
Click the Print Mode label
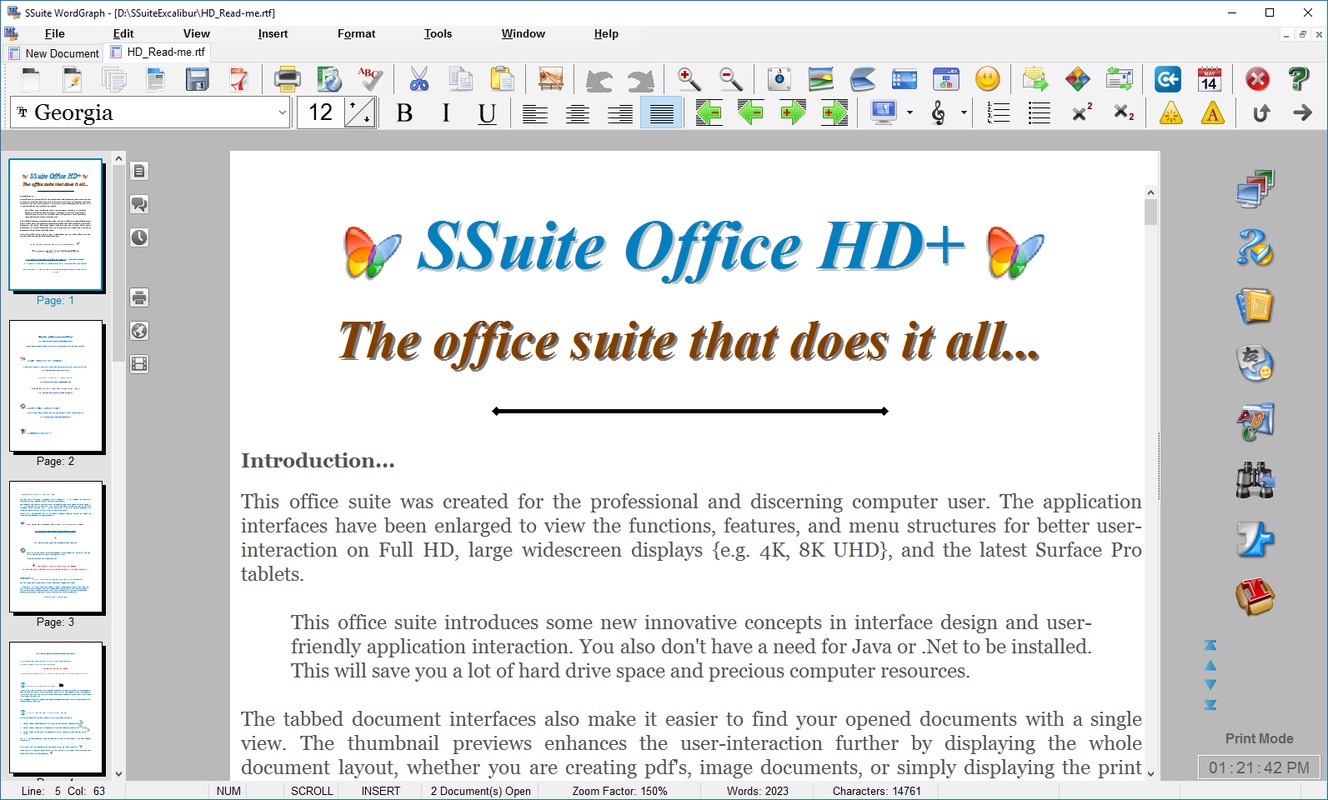pos(1259,739)
